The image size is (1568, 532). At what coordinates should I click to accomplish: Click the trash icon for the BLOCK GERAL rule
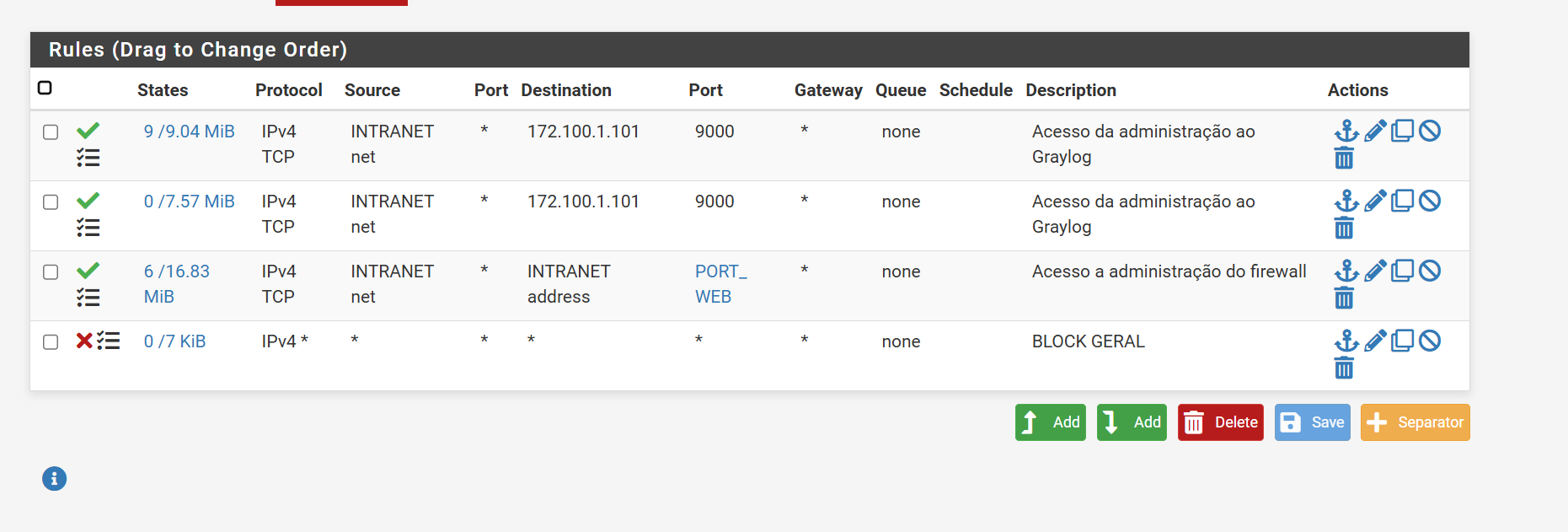tap(1344, 368)
